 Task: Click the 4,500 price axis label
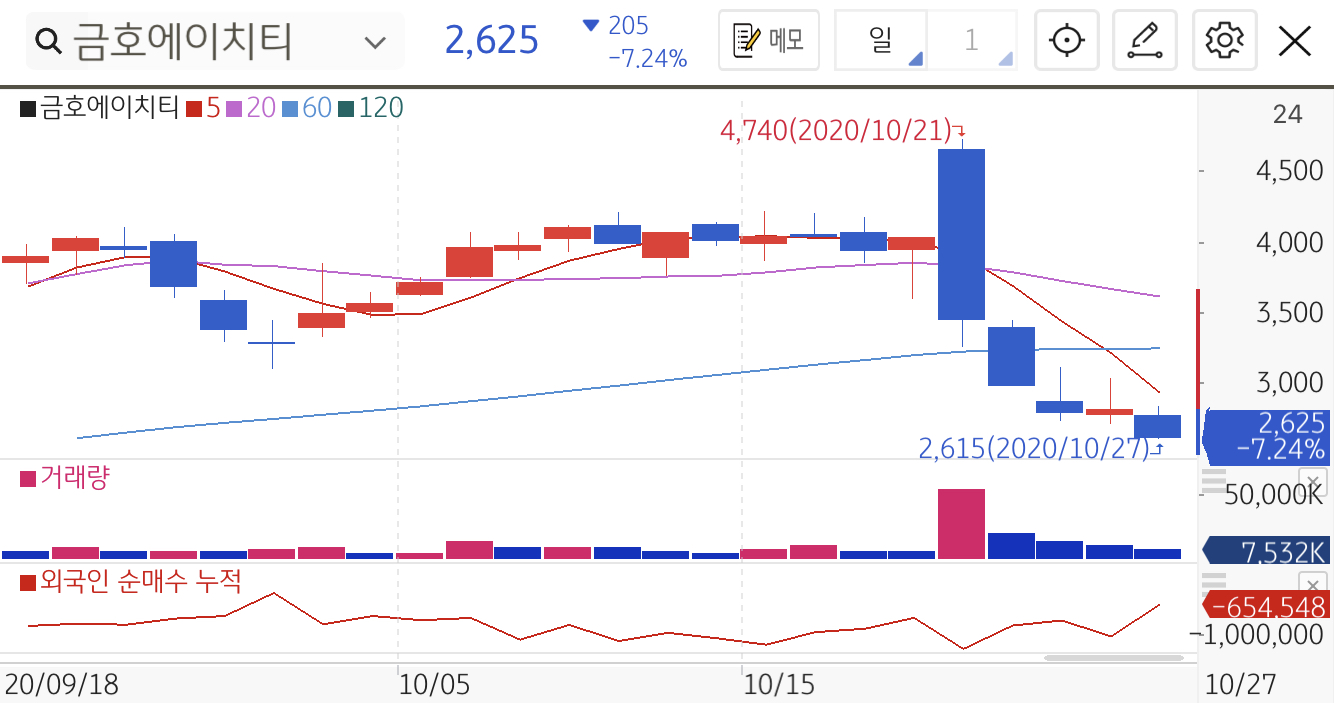pyautogui.click(x=1288, y=170)
